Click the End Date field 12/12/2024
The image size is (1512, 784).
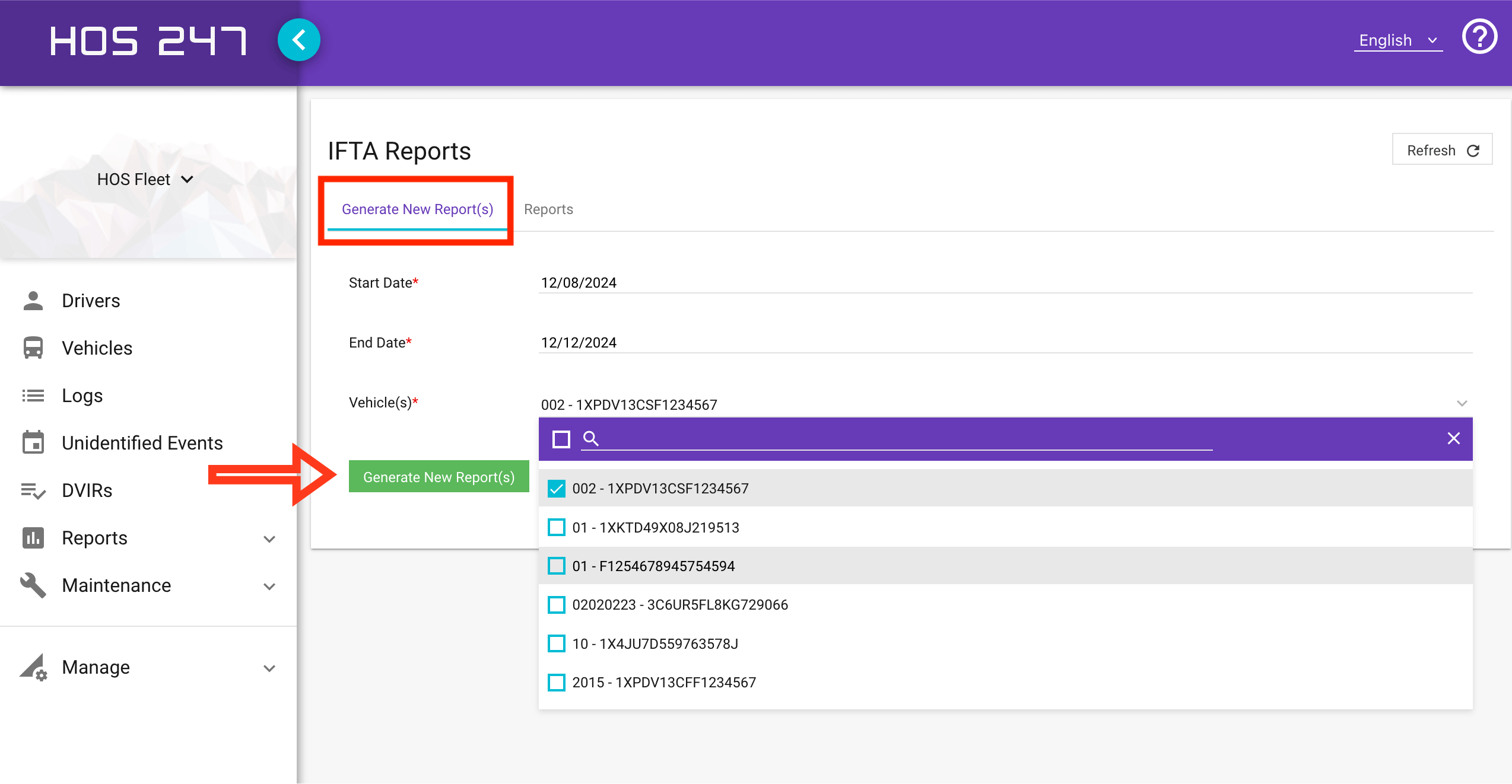coord(1005,342)
